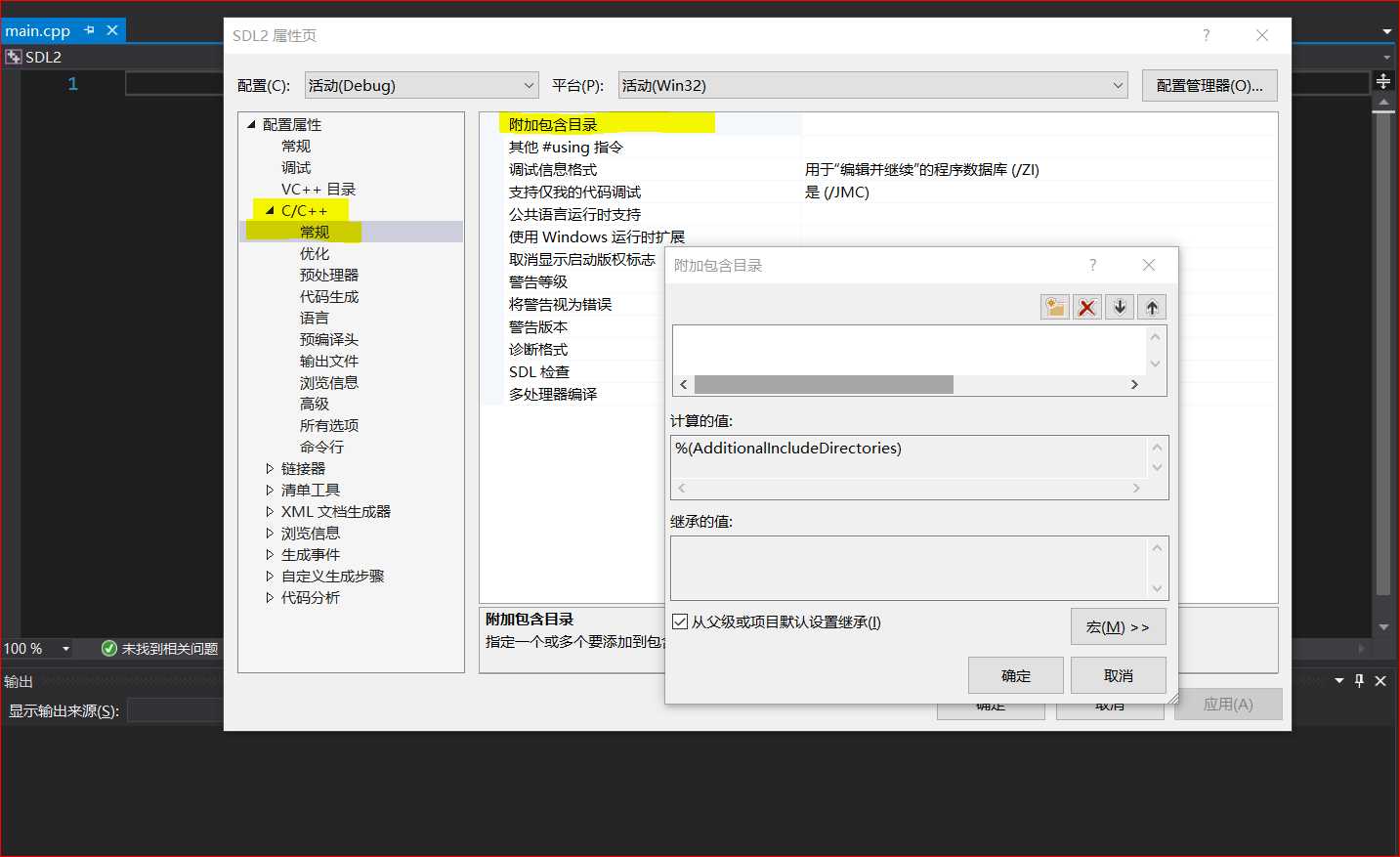Open the 平台 活动(Win32) dropdown
The width and height of the screenshot is (1400, 857).
872,85
